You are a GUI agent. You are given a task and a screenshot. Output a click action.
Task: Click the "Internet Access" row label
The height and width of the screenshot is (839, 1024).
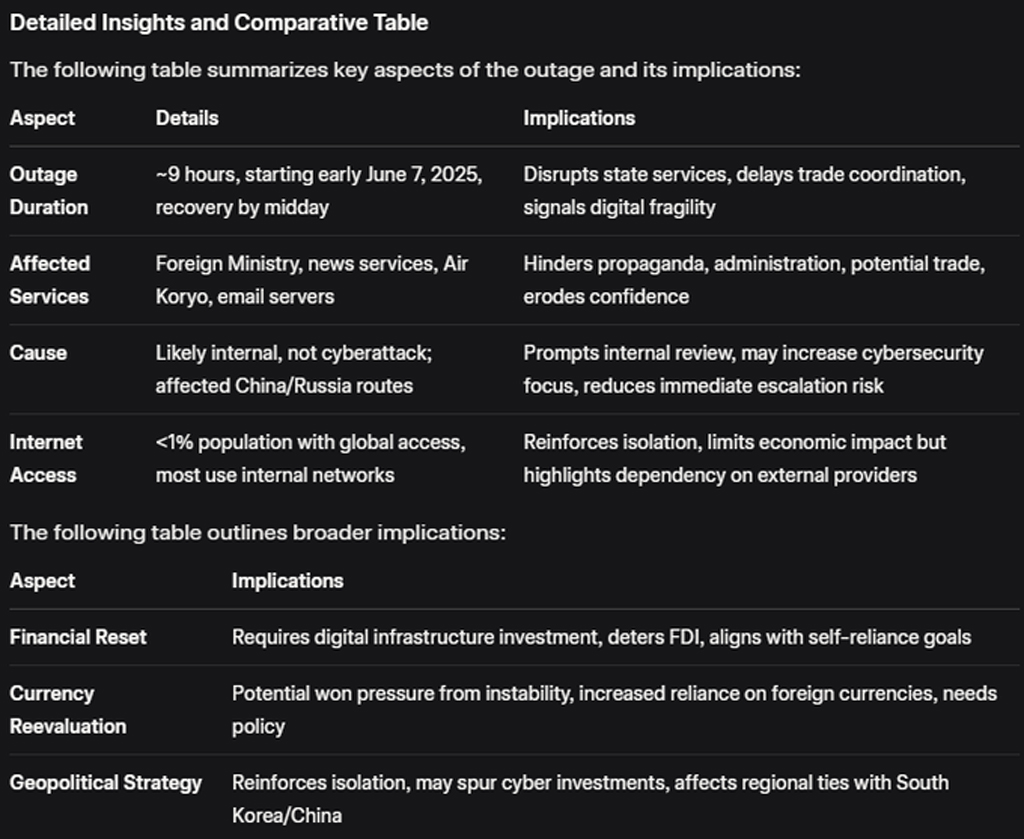46,458
